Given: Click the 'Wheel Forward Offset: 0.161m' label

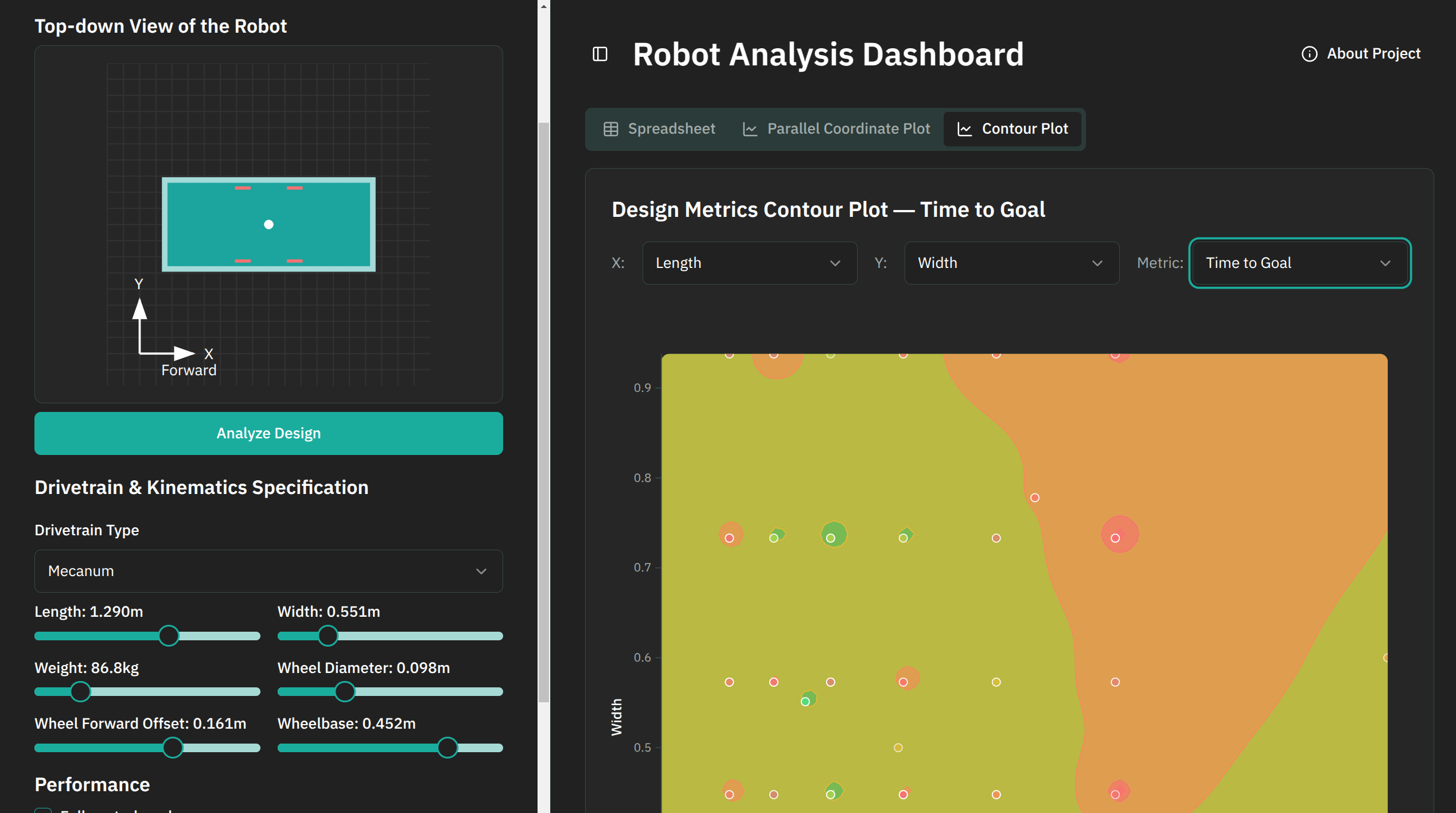Looking at the screenshot, I should point(141,723).
